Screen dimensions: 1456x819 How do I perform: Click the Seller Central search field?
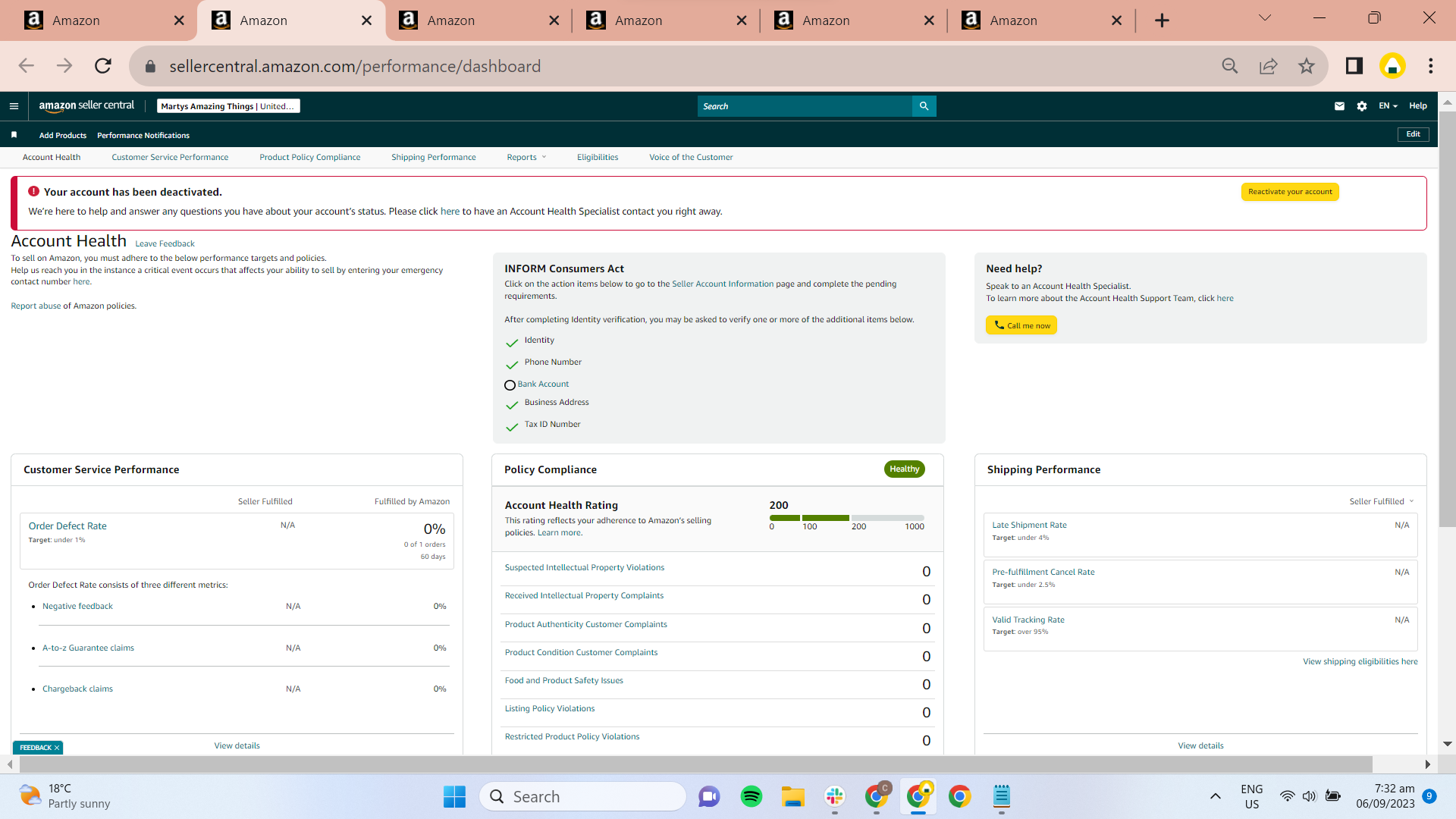[805, 106]
